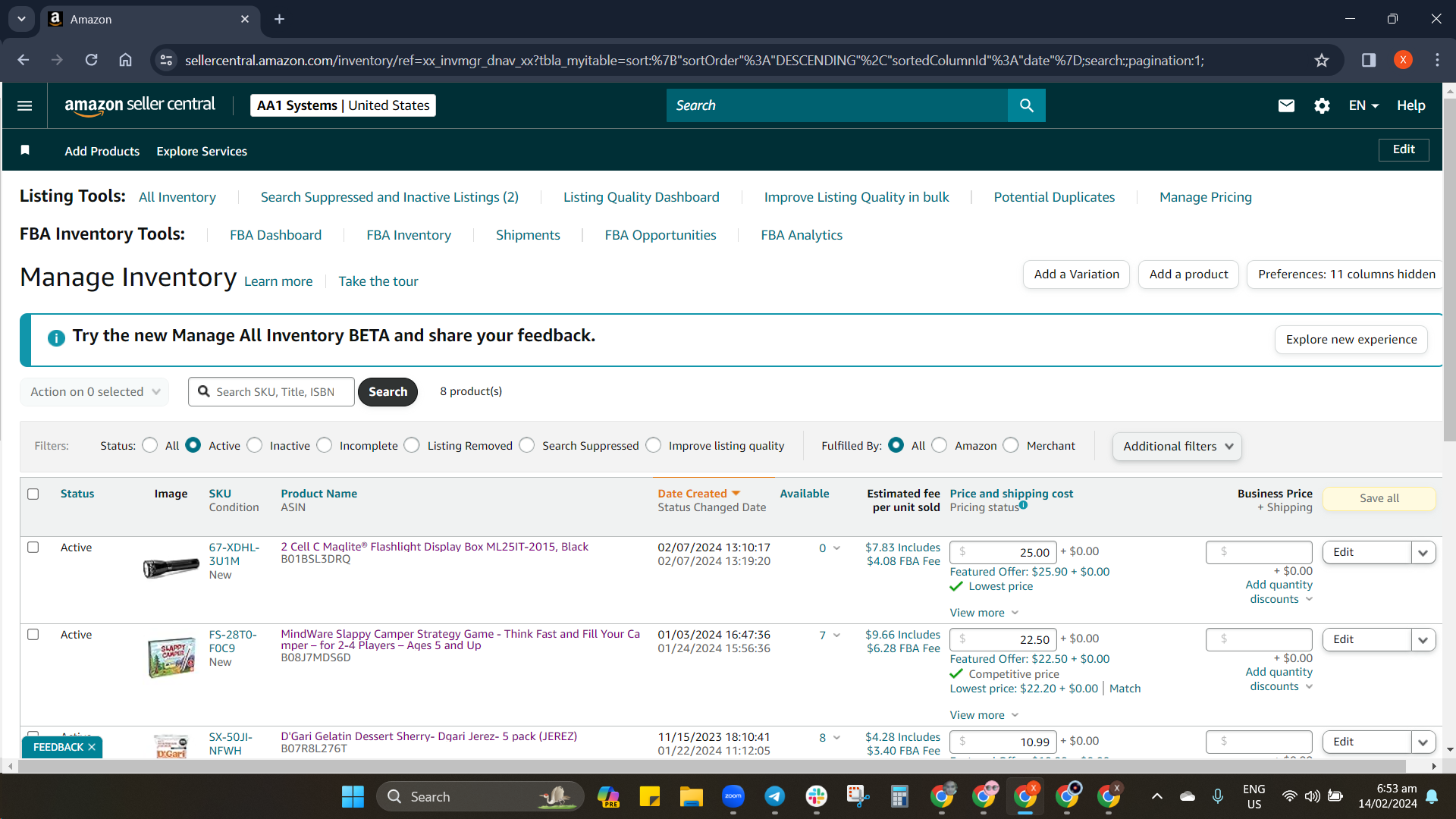Open Telegram from the taskbar

point(774,797)
